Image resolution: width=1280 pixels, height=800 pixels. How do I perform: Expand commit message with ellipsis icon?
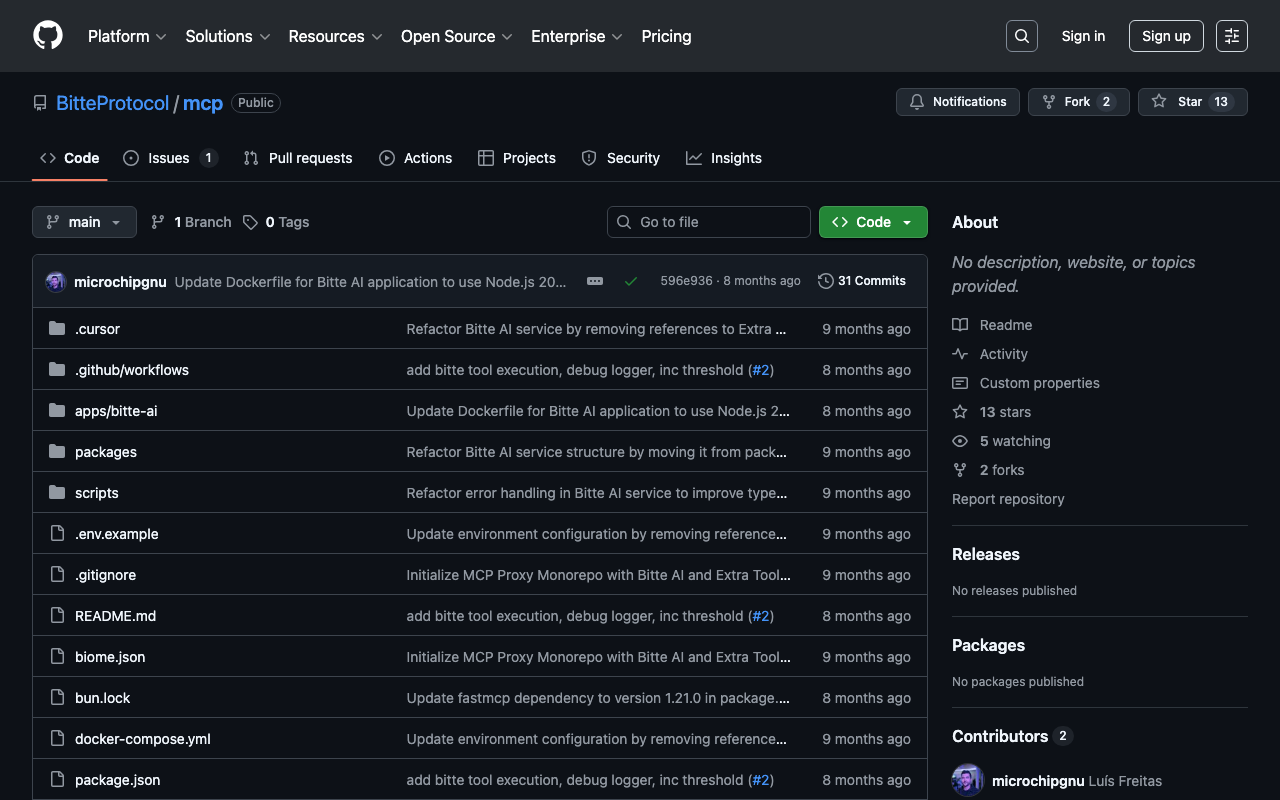click(595, 281)
